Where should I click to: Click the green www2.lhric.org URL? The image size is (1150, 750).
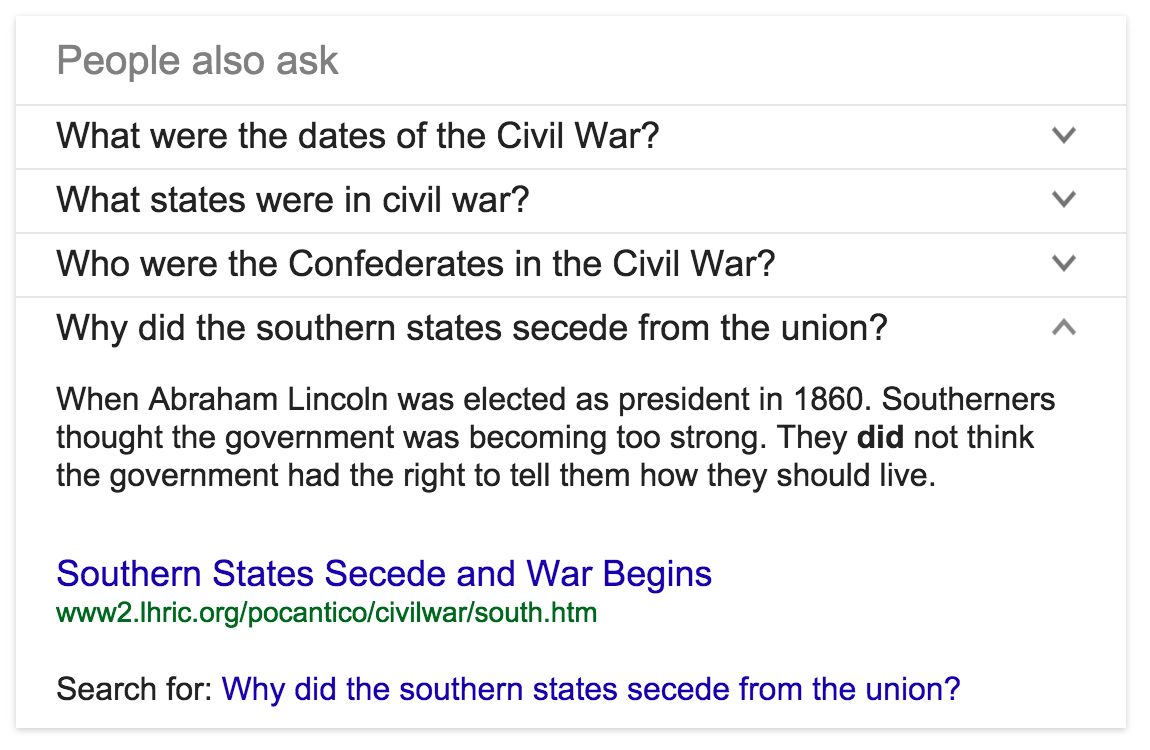326,611
